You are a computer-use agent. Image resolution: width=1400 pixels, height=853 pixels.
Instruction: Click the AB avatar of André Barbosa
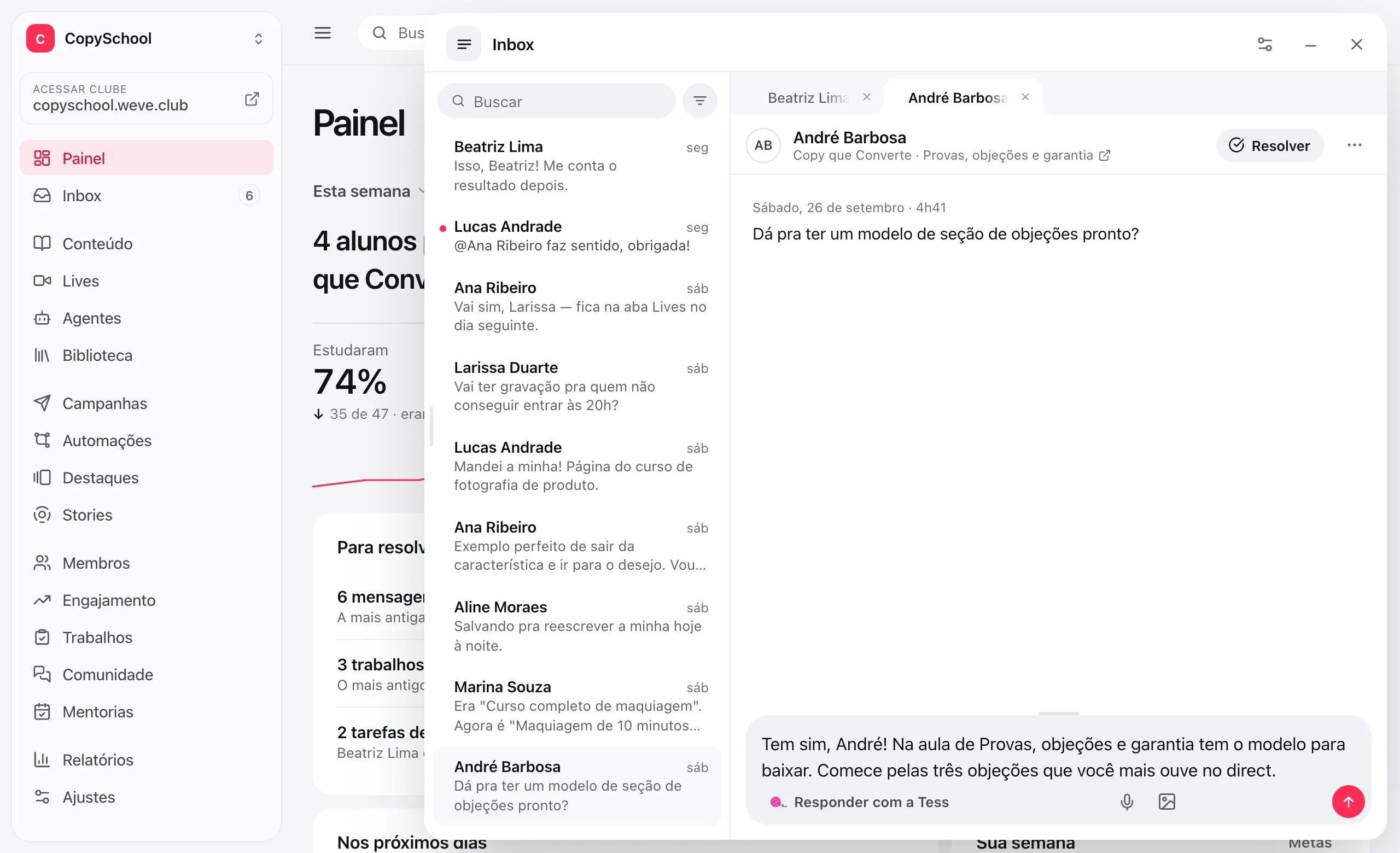coord(763,145)
